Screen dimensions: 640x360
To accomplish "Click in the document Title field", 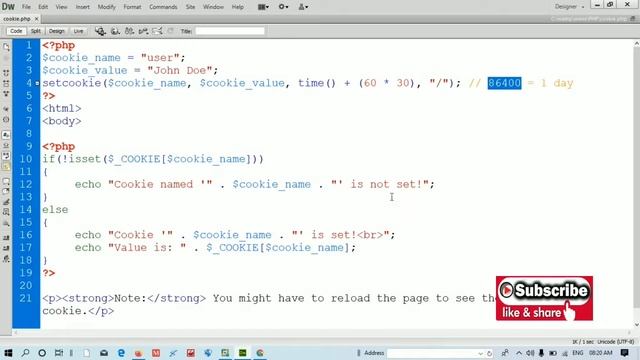I will [x=230, y=31].
